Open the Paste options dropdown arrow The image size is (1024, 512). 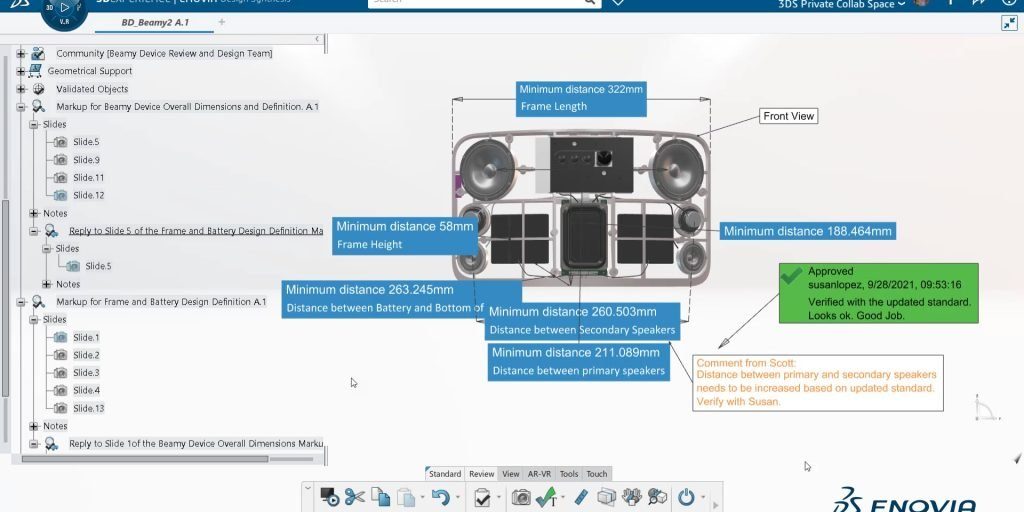click(x=422, y=498)
